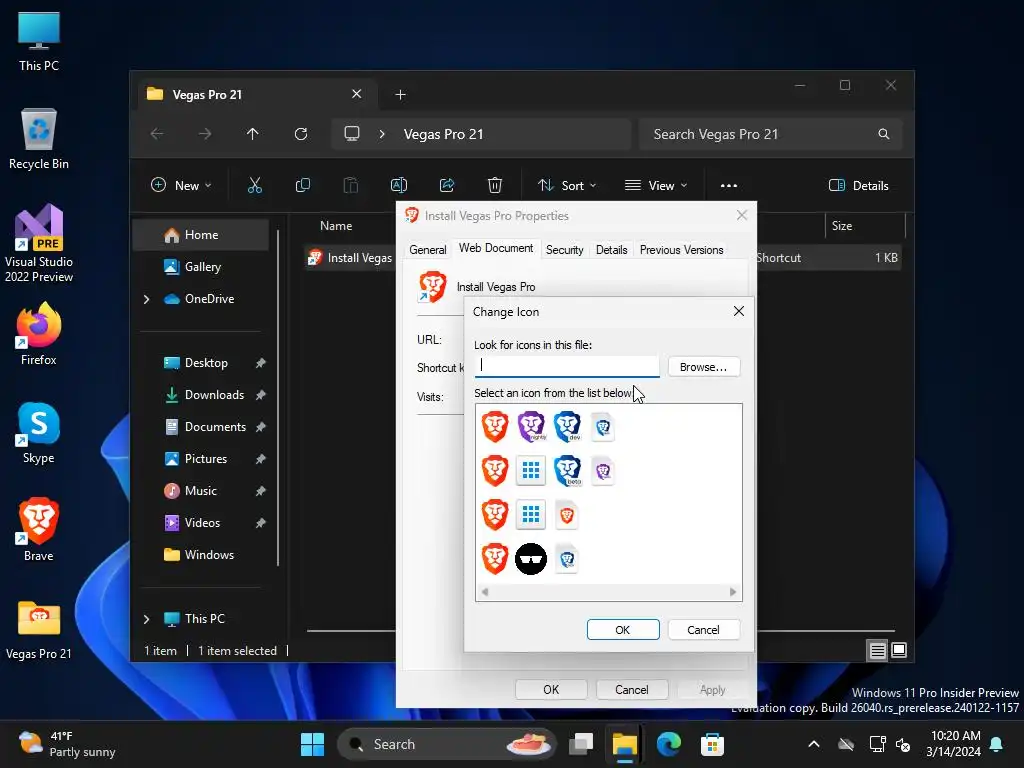
Task: Select the Recycle Bin desktop icon
Action: 39,139
